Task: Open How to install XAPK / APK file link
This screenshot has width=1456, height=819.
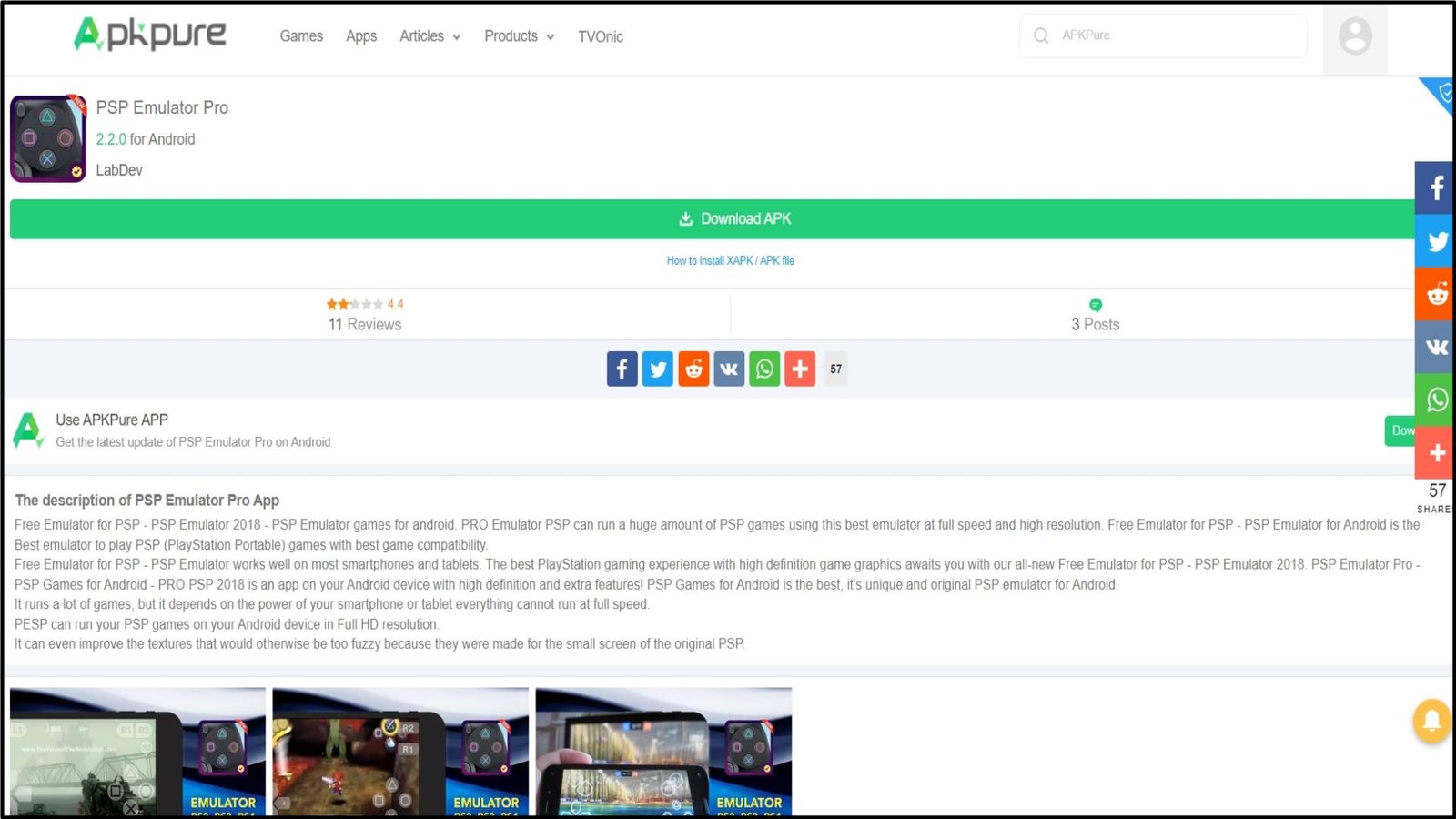Action: click(x=730, y=261)
